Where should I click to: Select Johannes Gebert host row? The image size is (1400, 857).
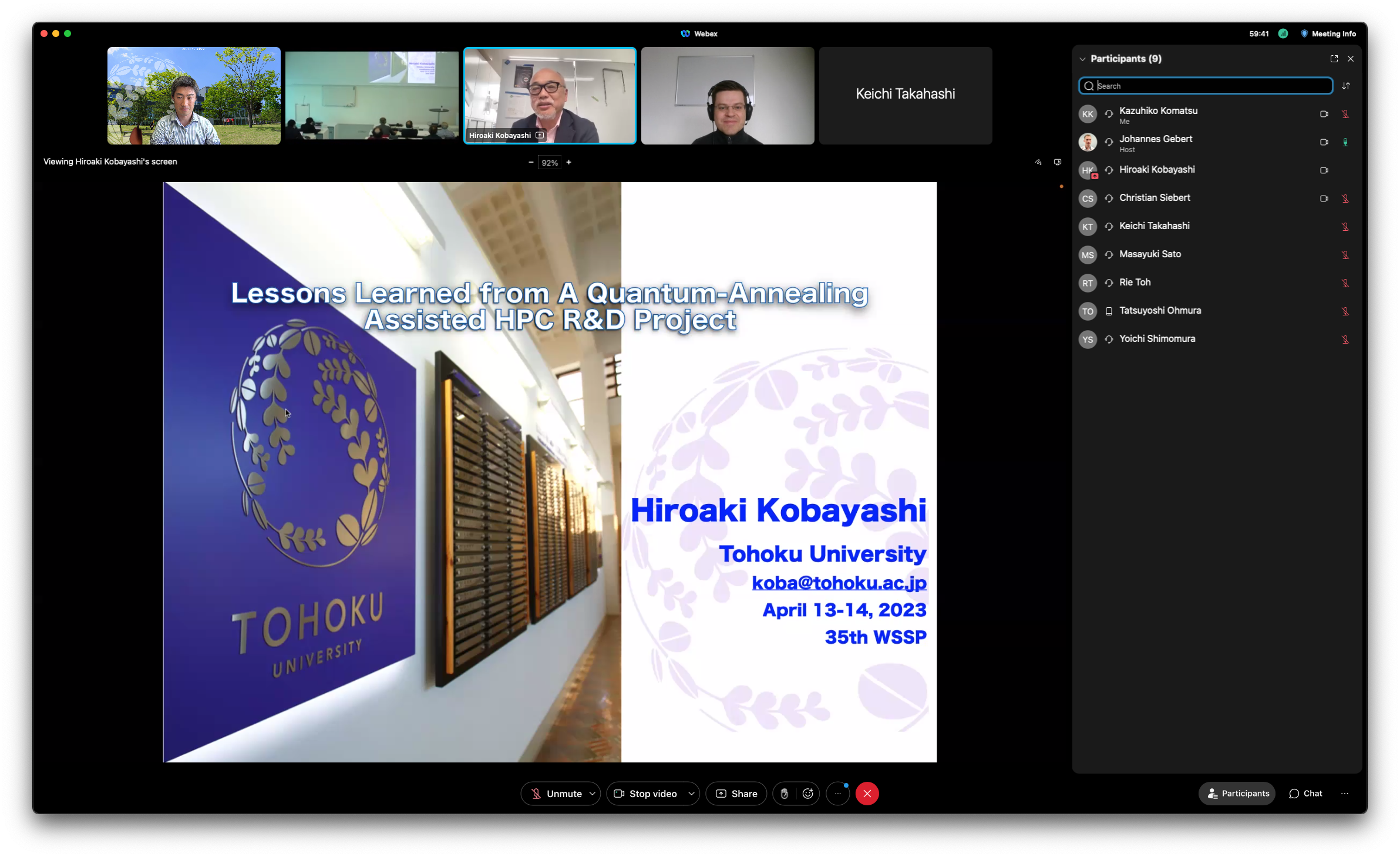coord(1217,142)
